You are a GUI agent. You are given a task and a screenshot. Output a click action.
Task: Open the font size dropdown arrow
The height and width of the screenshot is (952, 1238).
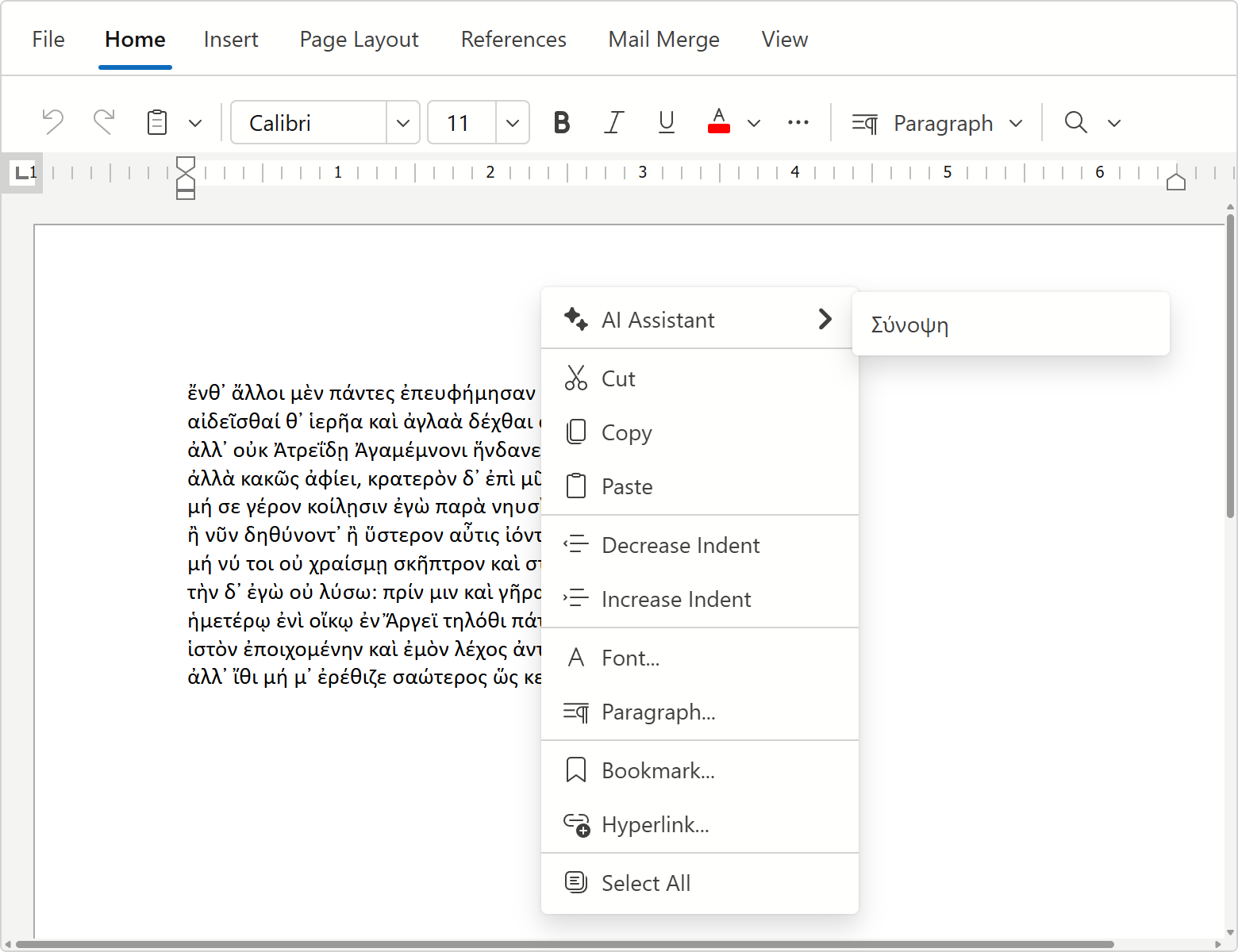coord(513,123)
